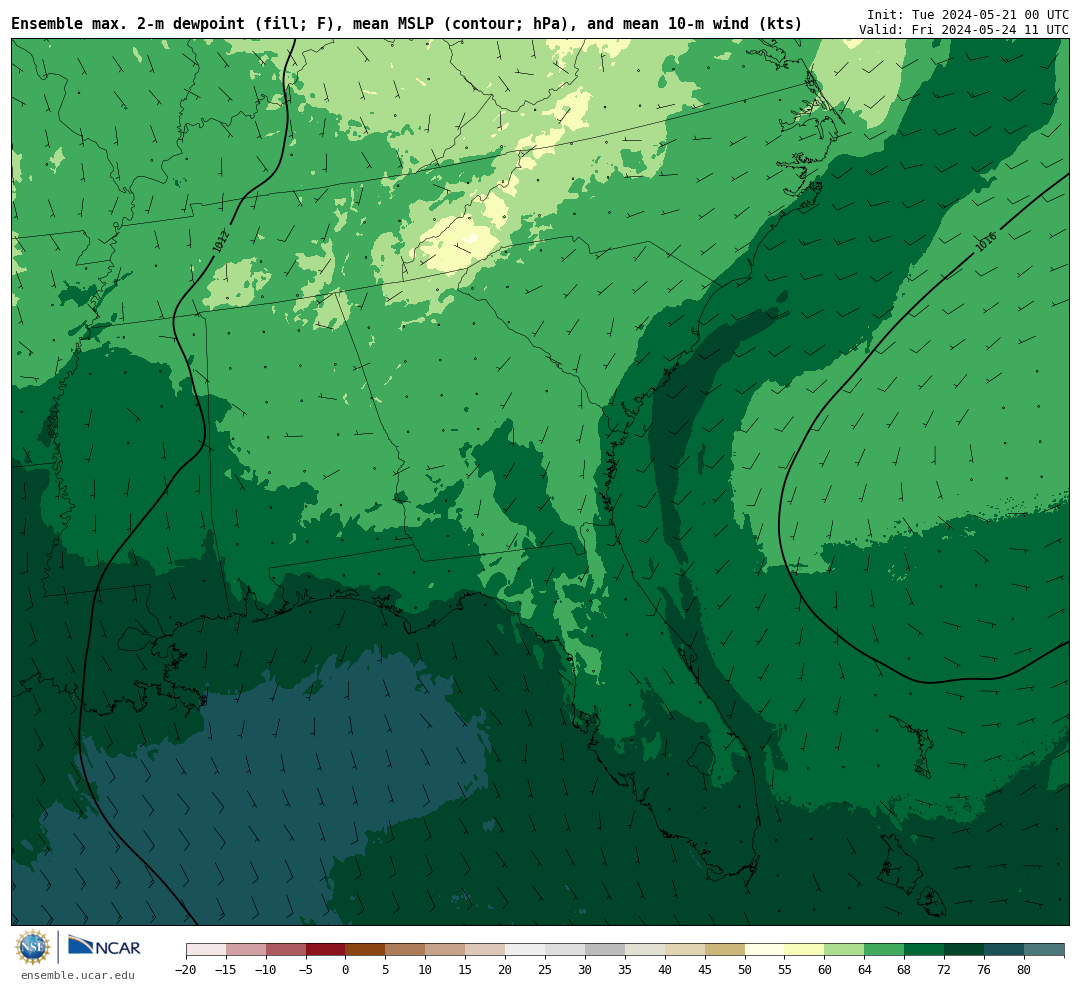Click the -10 colorbar tick label
The width and height of the screenshot is (1080, 988).
(266, 970)
